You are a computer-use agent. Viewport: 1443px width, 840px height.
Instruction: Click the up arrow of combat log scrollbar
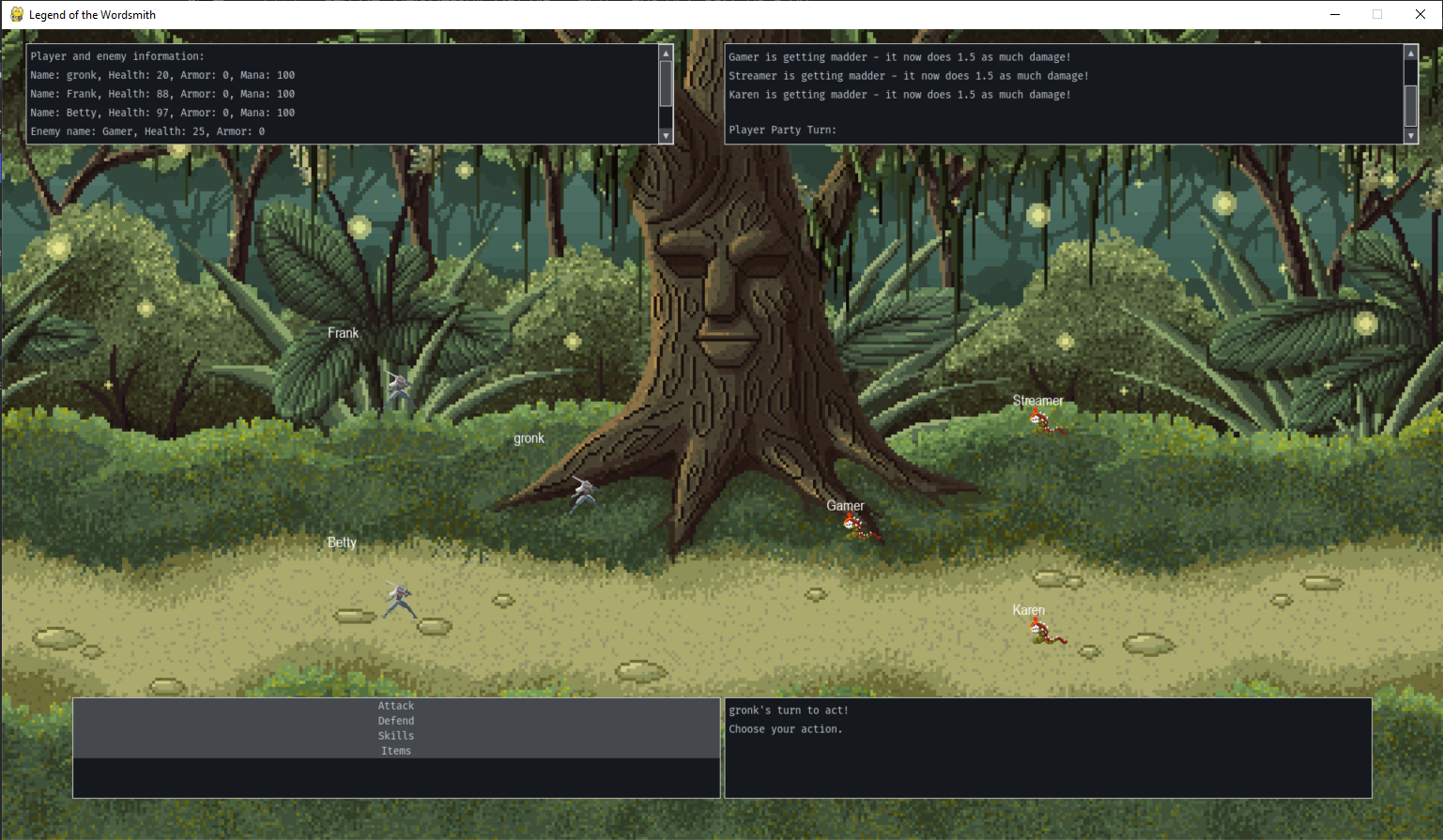point(1410,53)
